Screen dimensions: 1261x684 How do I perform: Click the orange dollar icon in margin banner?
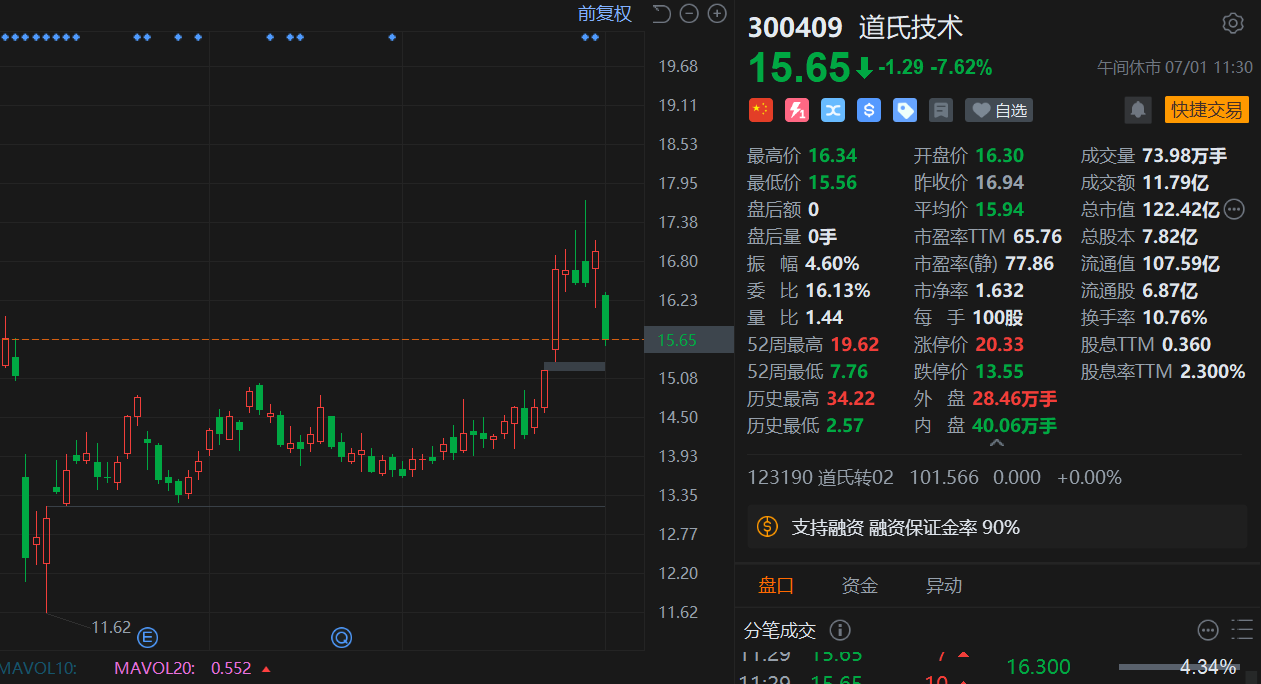point(767,526)
